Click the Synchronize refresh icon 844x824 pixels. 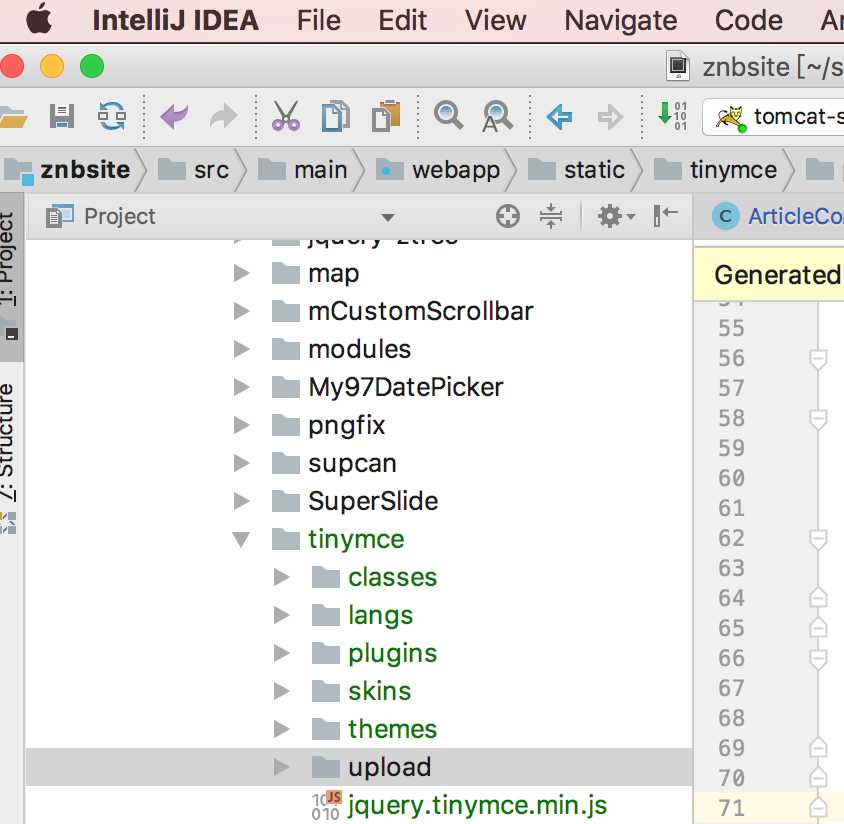(x=112, y=116)
